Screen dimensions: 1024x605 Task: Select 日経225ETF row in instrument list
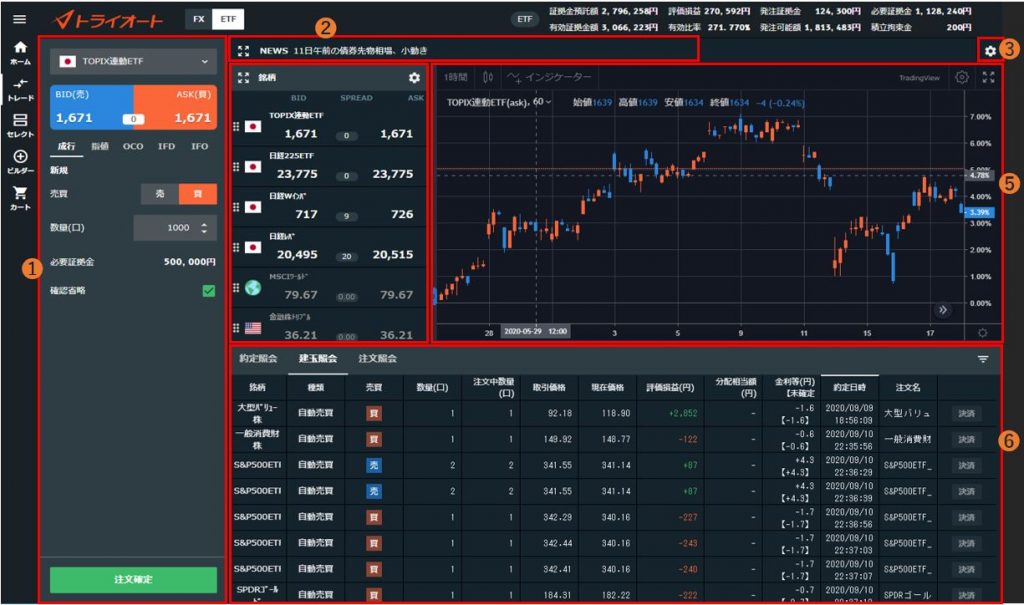coord(329,167)
